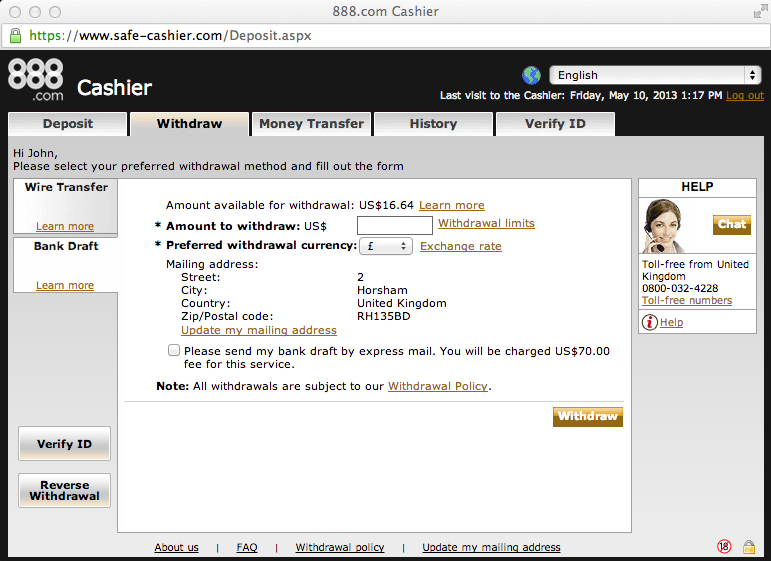
Task: Click the Reverse Withdrawal button
Action: 64,490
